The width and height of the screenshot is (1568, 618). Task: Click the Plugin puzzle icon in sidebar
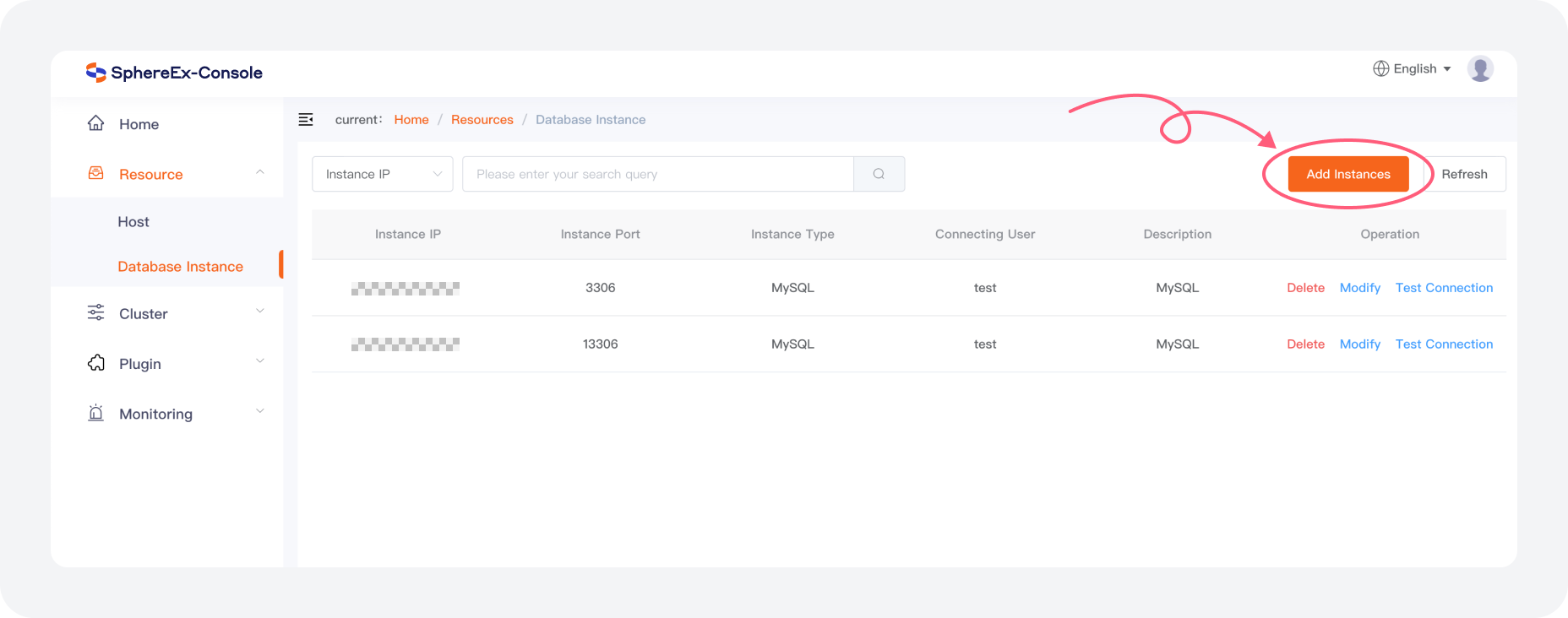coord(96,363)
